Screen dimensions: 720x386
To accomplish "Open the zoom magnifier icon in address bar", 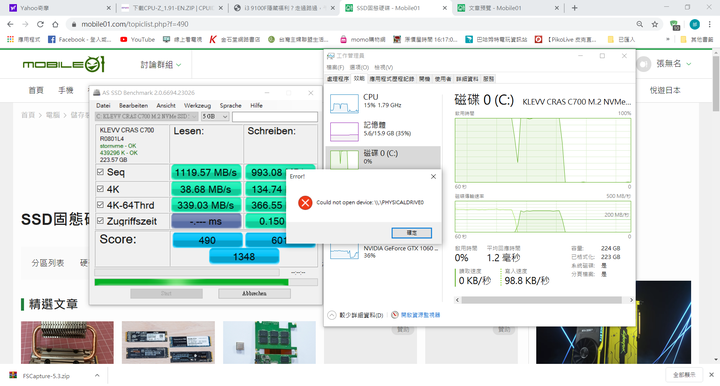I will [640, 24].
